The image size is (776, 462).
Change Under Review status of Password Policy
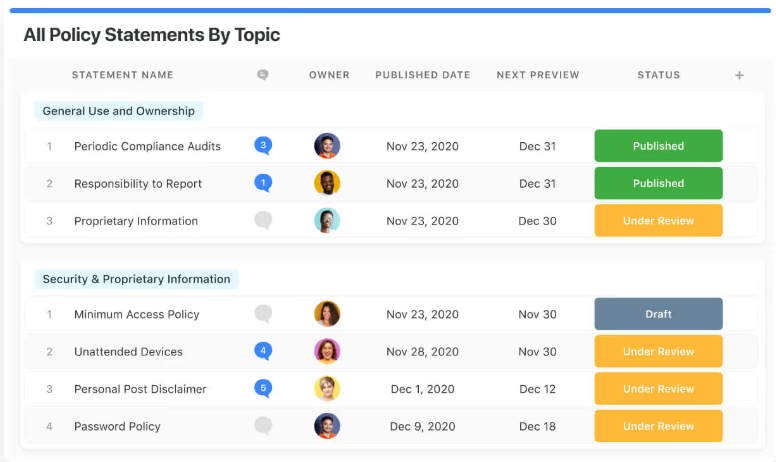[x=658, y=426]
